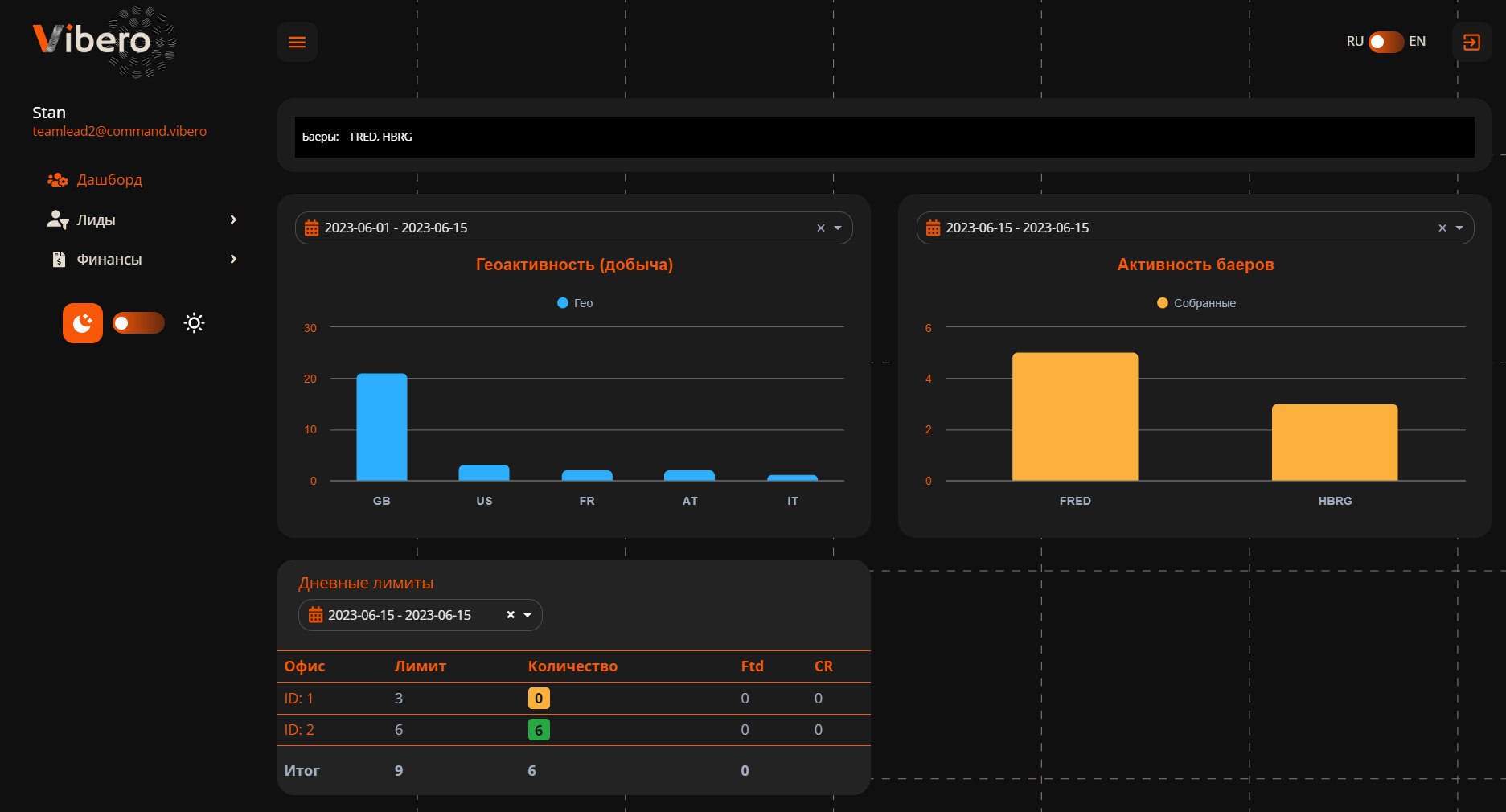
Task: Select the dark mode moon icon
Action: (x=83, y=323)
